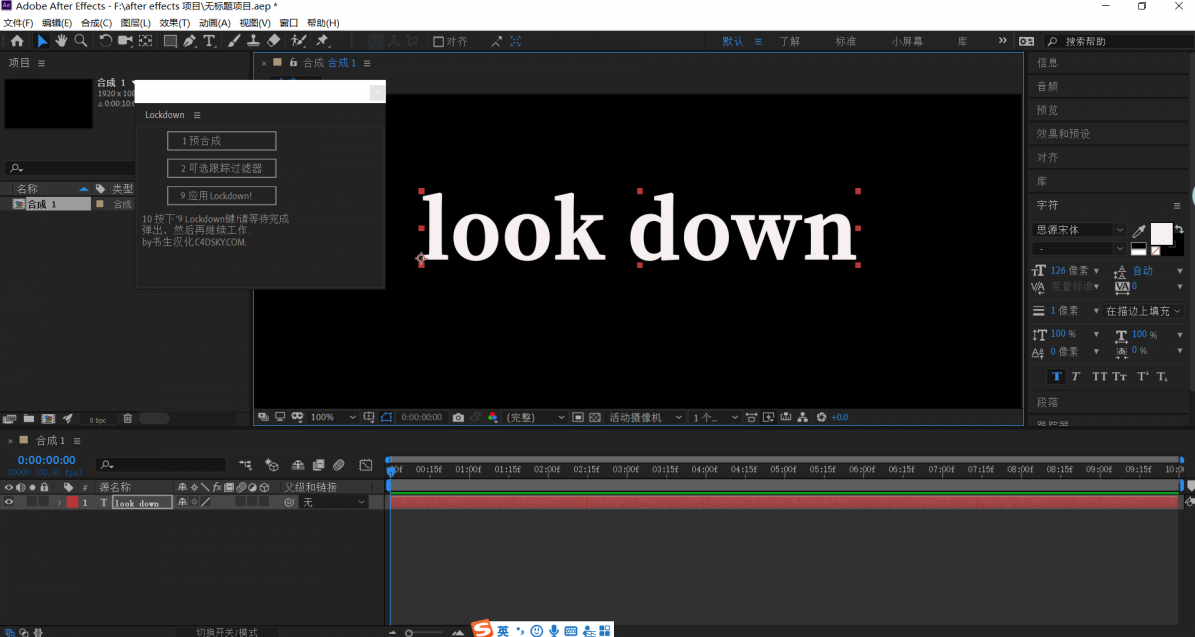This screenshot has height=637, width=1195.
Task: Select the Zoom magnifier tool
Action: tap(80, 41)
